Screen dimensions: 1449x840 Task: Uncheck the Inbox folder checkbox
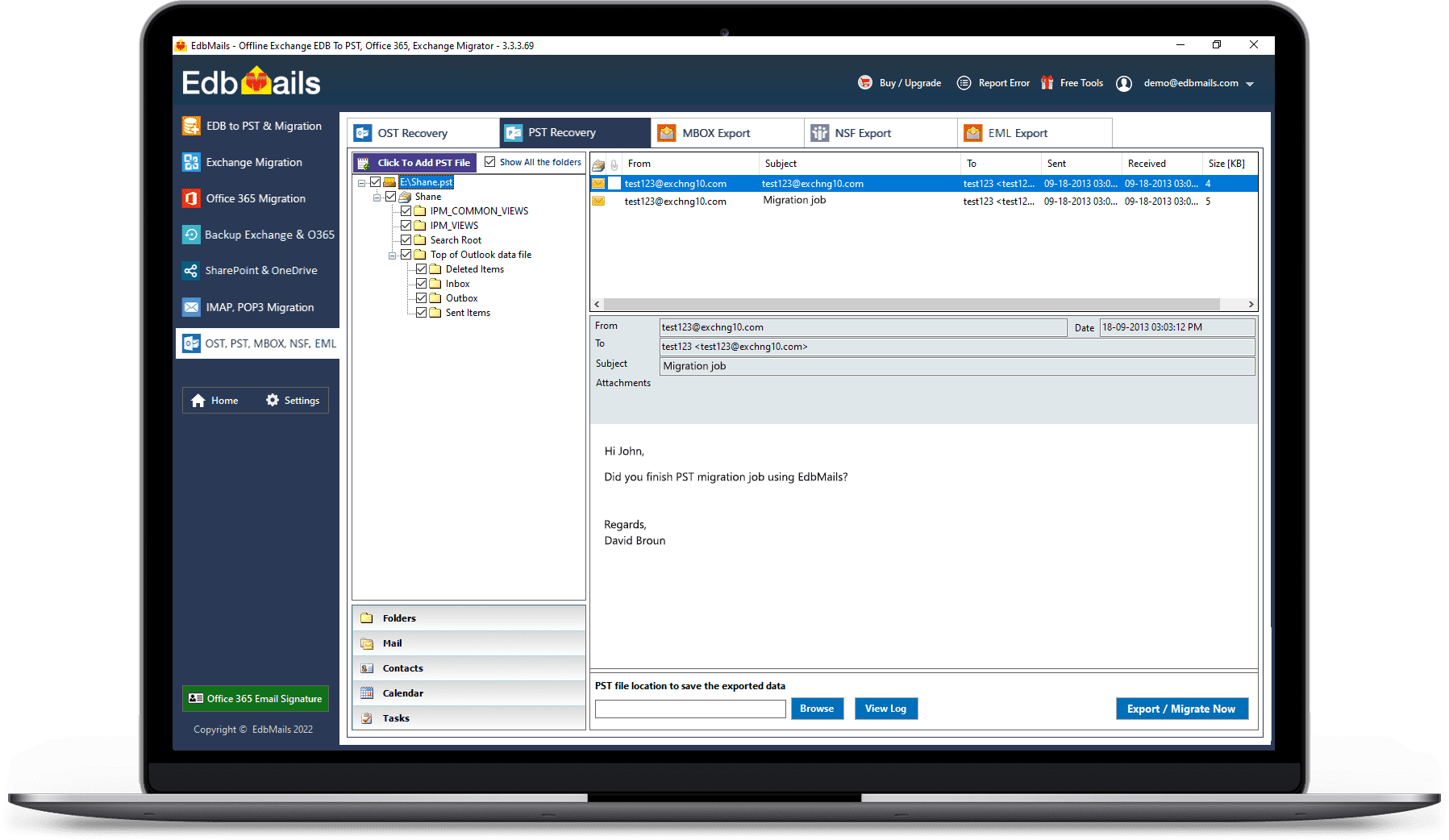pos(422,284)
